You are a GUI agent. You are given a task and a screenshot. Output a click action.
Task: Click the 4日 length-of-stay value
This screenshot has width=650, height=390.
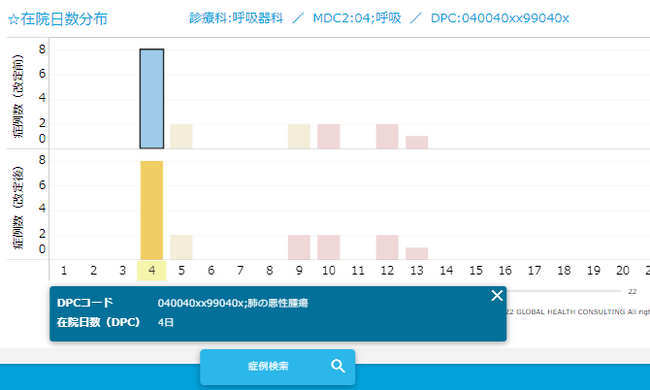tap(165, 322)
